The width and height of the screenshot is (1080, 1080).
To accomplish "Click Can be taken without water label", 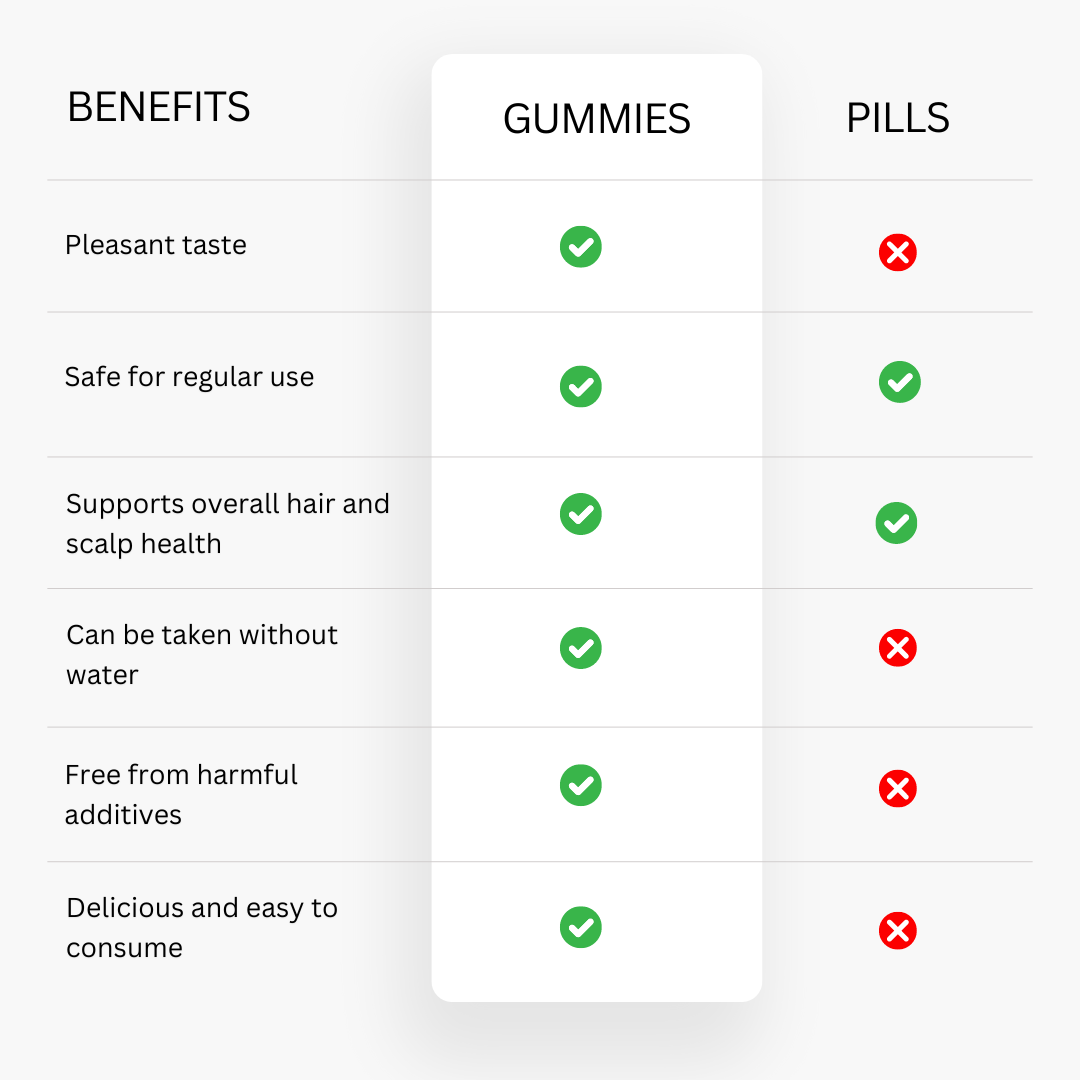I will point(202,655).
